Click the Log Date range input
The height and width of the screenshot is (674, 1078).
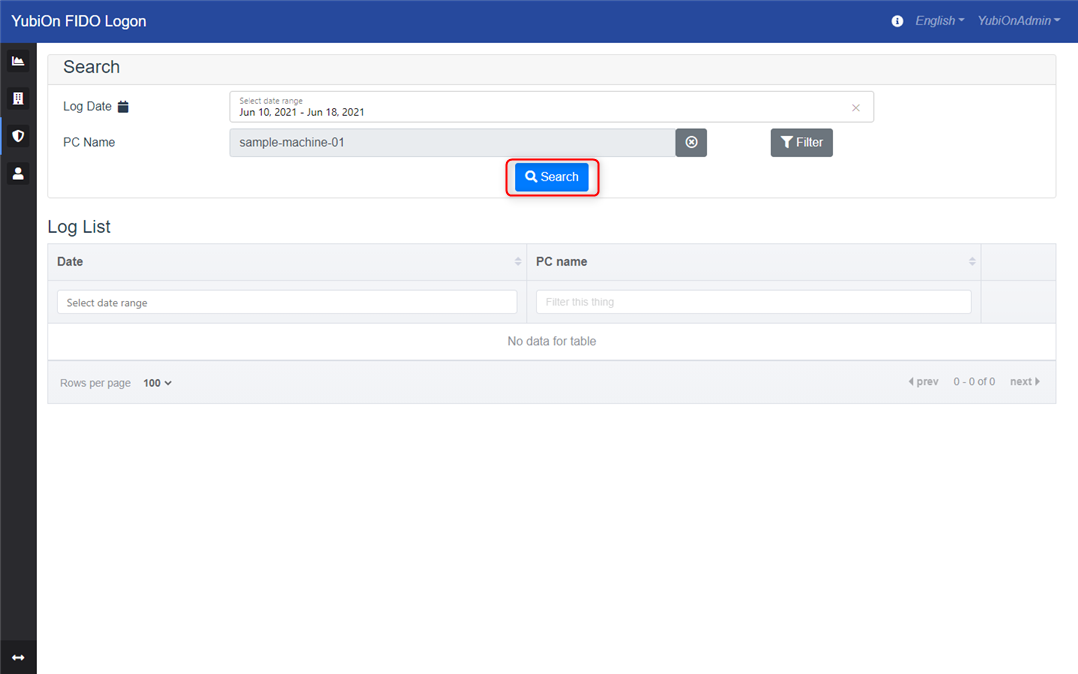[551, 107]
